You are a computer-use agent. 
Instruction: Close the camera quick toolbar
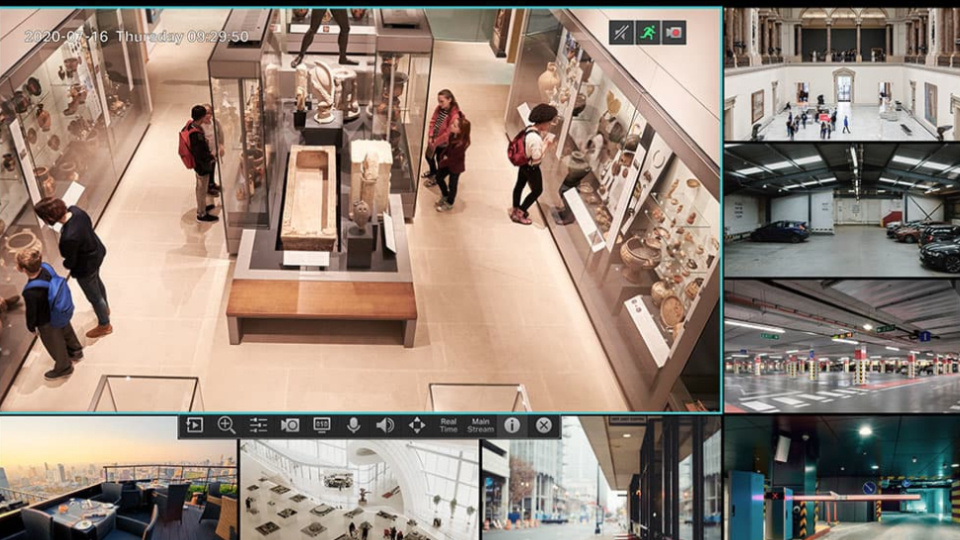(543, 425)
